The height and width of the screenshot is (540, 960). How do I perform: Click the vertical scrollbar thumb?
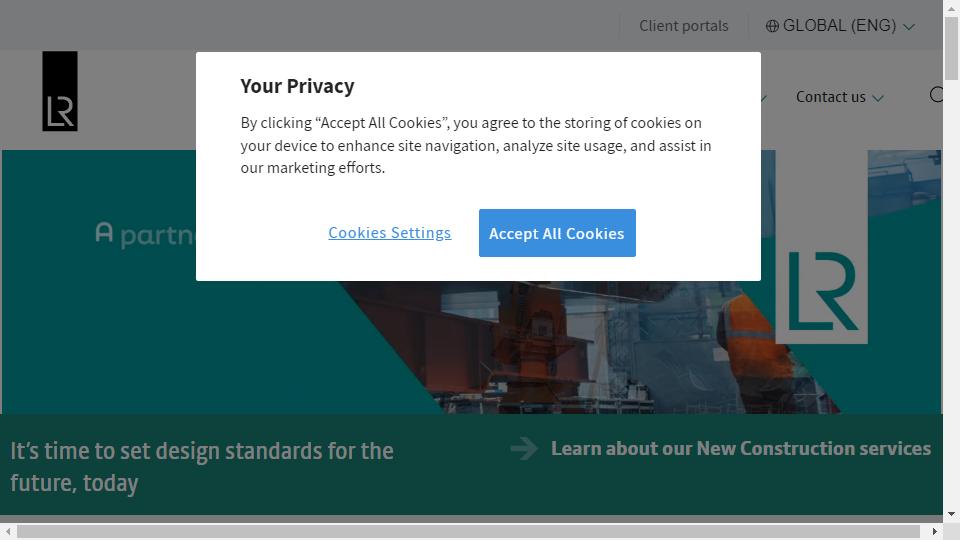tap(951, 48)
